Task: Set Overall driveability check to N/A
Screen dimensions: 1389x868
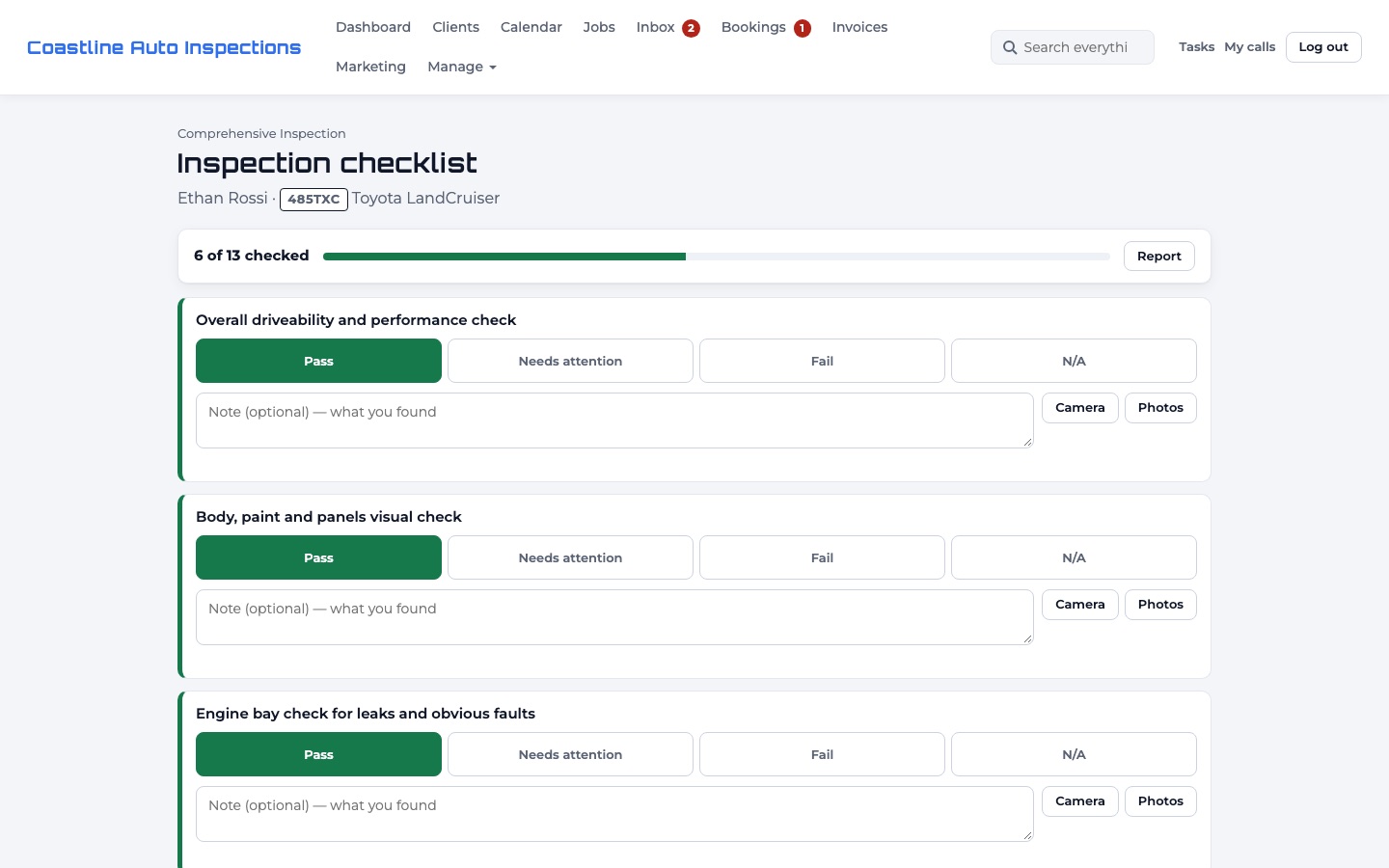Action: pyautogui.click(x=1074, y=361)
